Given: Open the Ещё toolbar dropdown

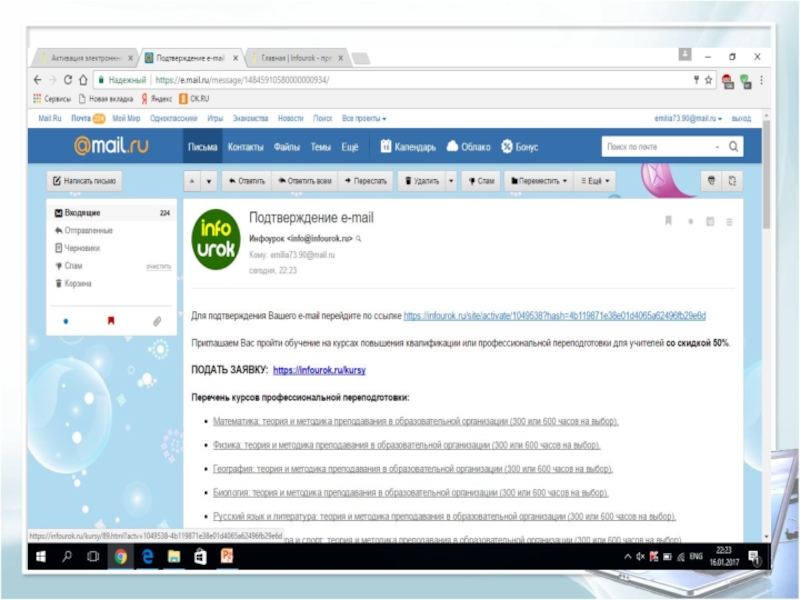Looking at the screenshot, I should [x=595, y=181].
